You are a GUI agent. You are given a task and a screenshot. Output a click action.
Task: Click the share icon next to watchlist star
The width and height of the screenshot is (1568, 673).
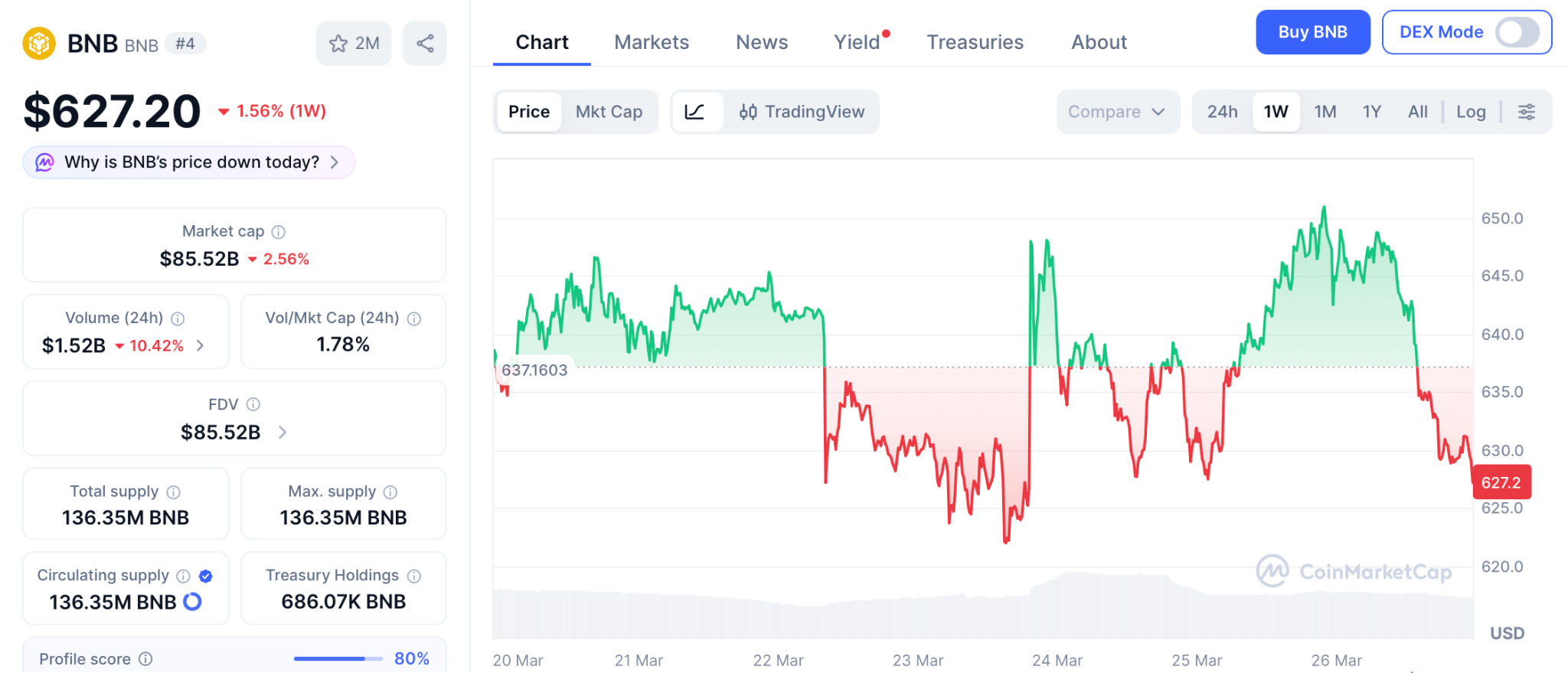pos(425,44)
